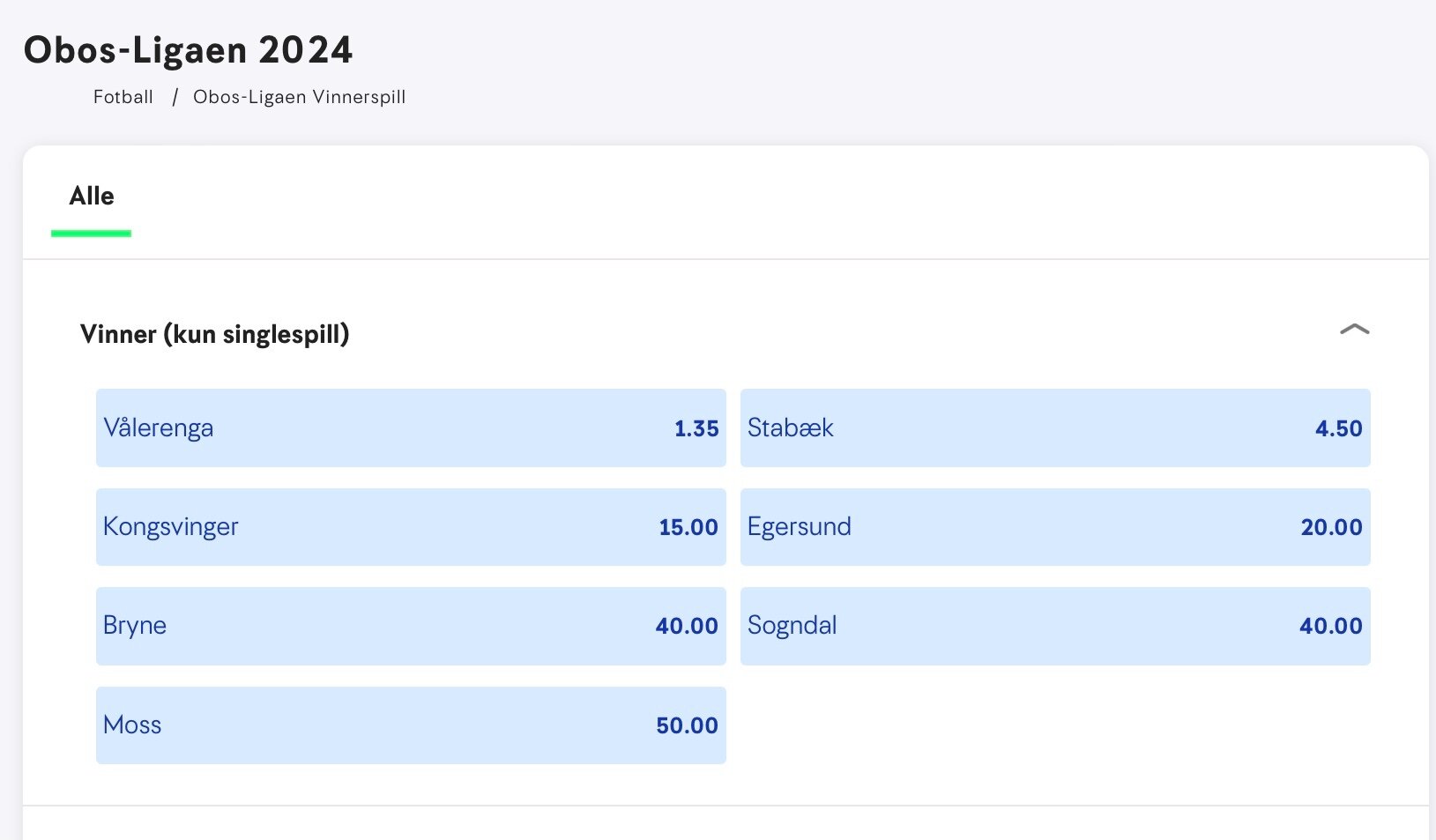Go to Obos-Ligaen Vinnerspill breadcrumb

pos(300,97)
